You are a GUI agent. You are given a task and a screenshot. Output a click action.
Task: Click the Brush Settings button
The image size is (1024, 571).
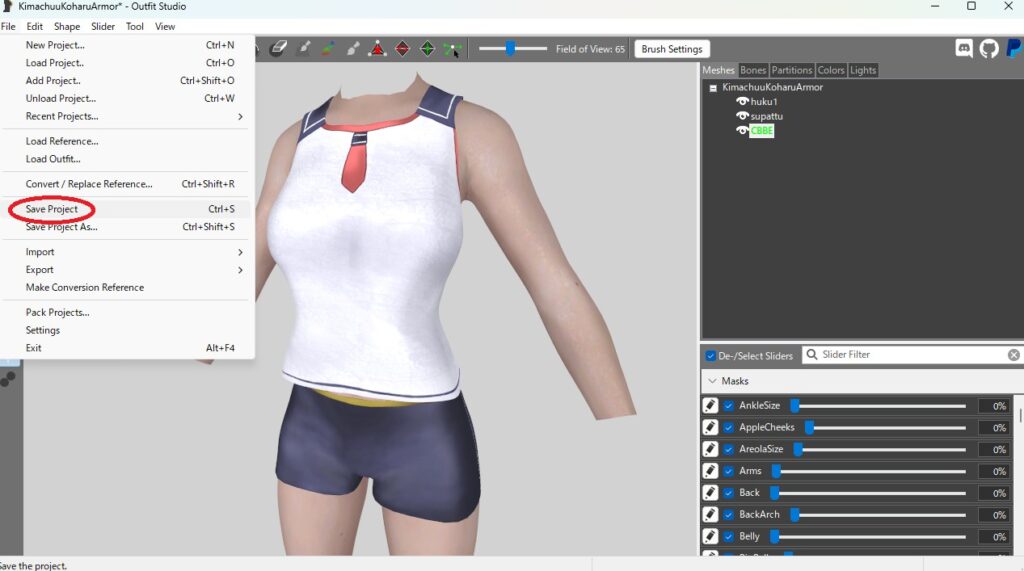click(x=671, y=49)
